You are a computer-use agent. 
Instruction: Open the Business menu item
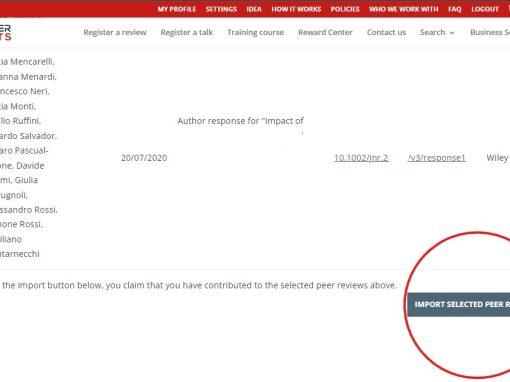[x=490, y=32]
